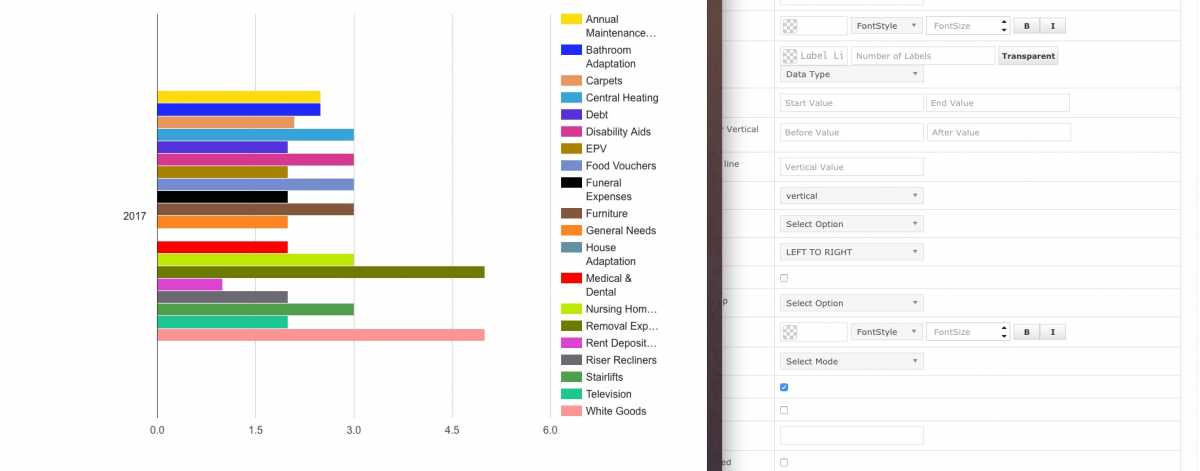Open the Data Type dropdown
This screenshot has width=1200, height=471.
(x=852, y=74)
